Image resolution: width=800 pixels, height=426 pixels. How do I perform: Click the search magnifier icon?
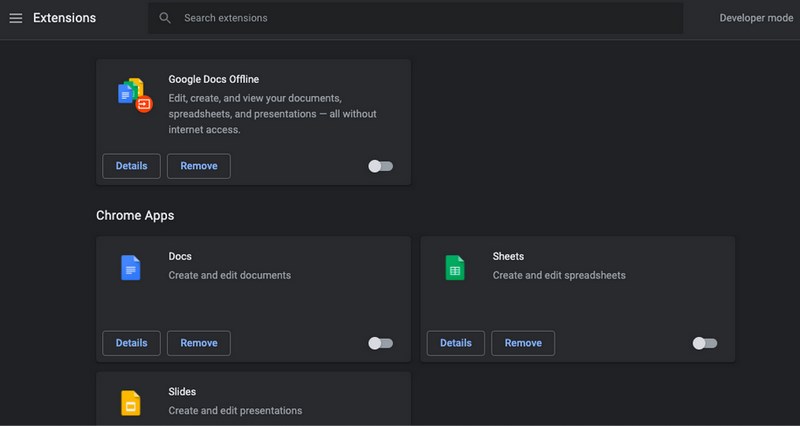point(164,18)
